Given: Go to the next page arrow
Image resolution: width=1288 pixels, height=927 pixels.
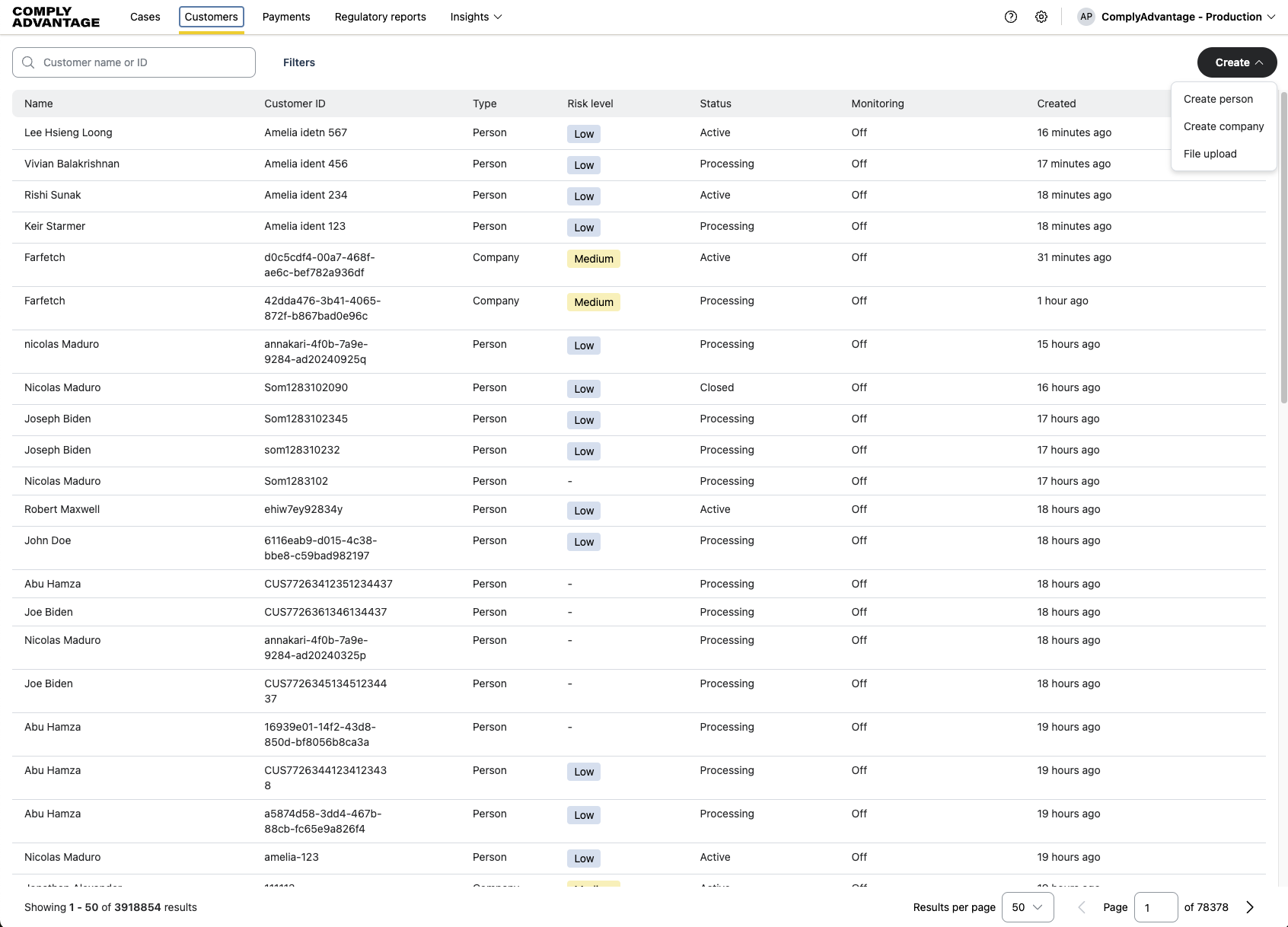Looking at the screenshot, I should tap(1249, 907).
